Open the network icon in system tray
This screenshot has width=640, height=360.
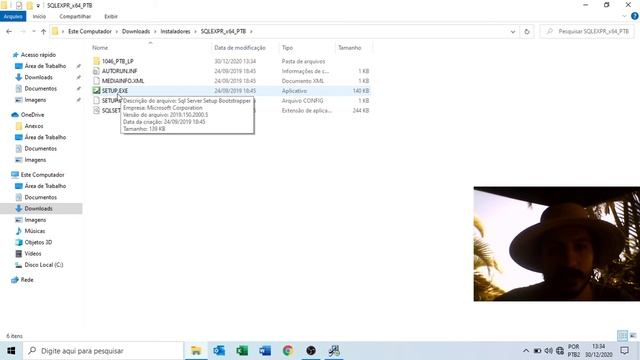tap(560, 351)
